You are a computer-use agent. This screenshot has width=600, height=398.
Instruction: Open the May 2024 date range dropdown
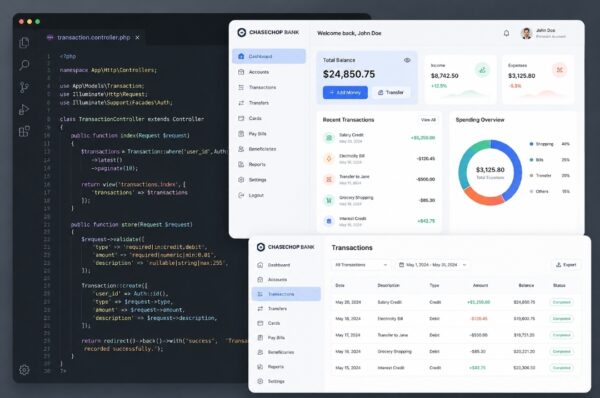coord(432,265)
